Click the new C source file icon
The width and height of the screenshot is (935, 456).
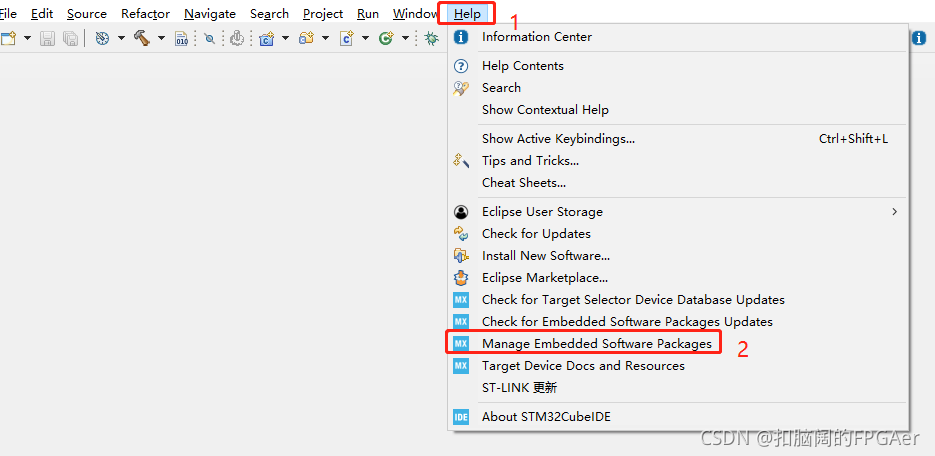(346, 39)
